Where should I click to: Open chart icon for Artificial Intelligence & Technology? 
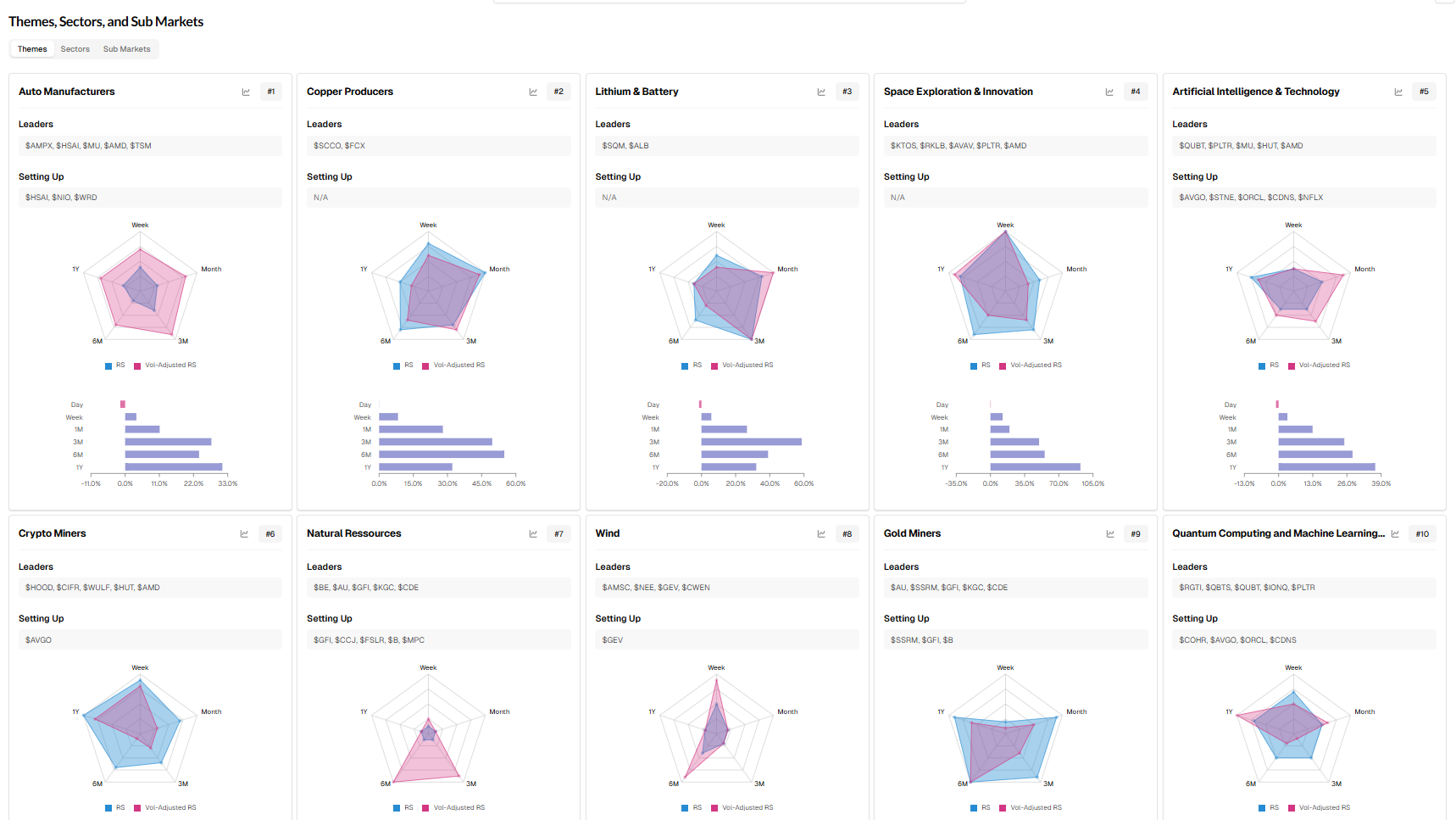(1398, 92)
